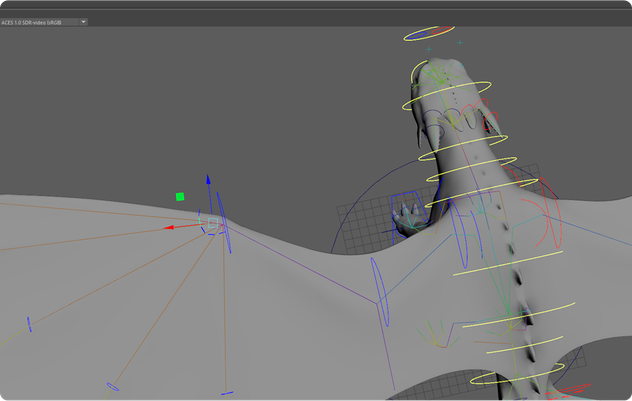
Task: Select the leftmost small blue wing finger control
Action: tap(30, 322)
